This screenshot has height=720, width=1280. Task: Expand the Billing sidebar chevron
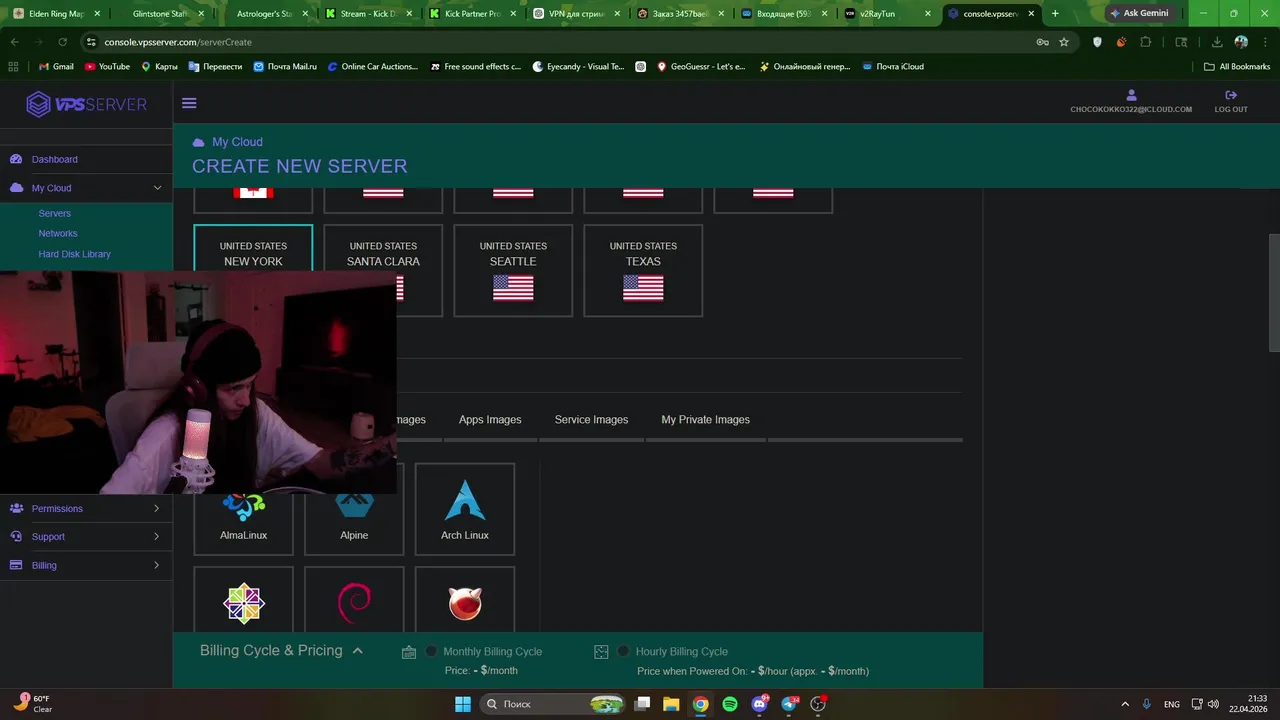(x=157, y=565)
